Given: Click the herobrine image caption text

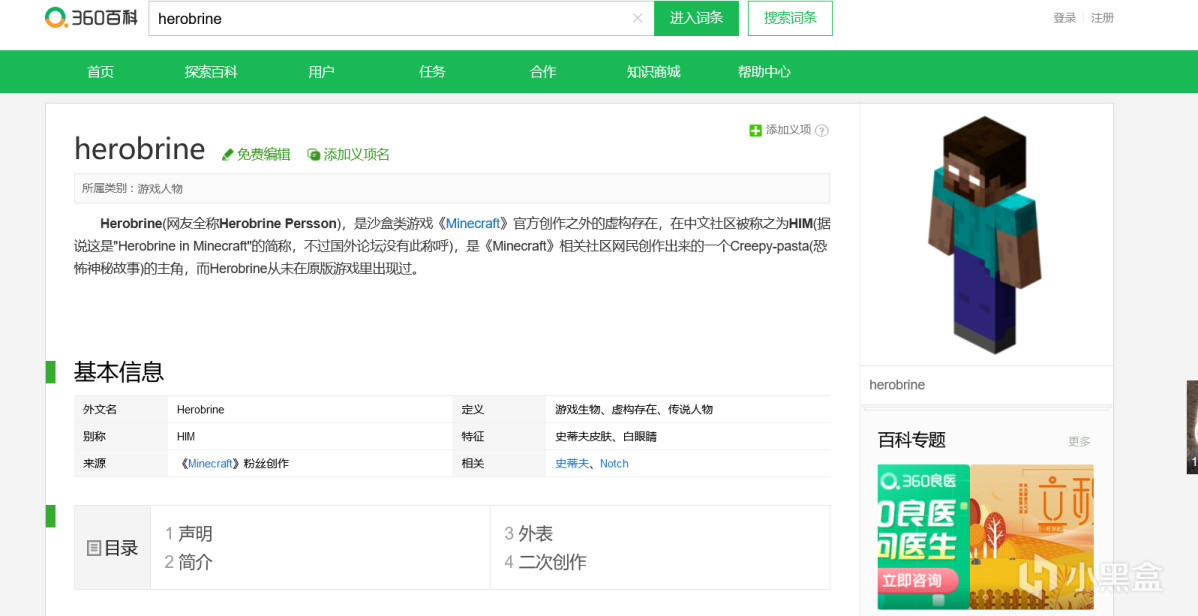Looking at the screenshot, I should (897, 385).
